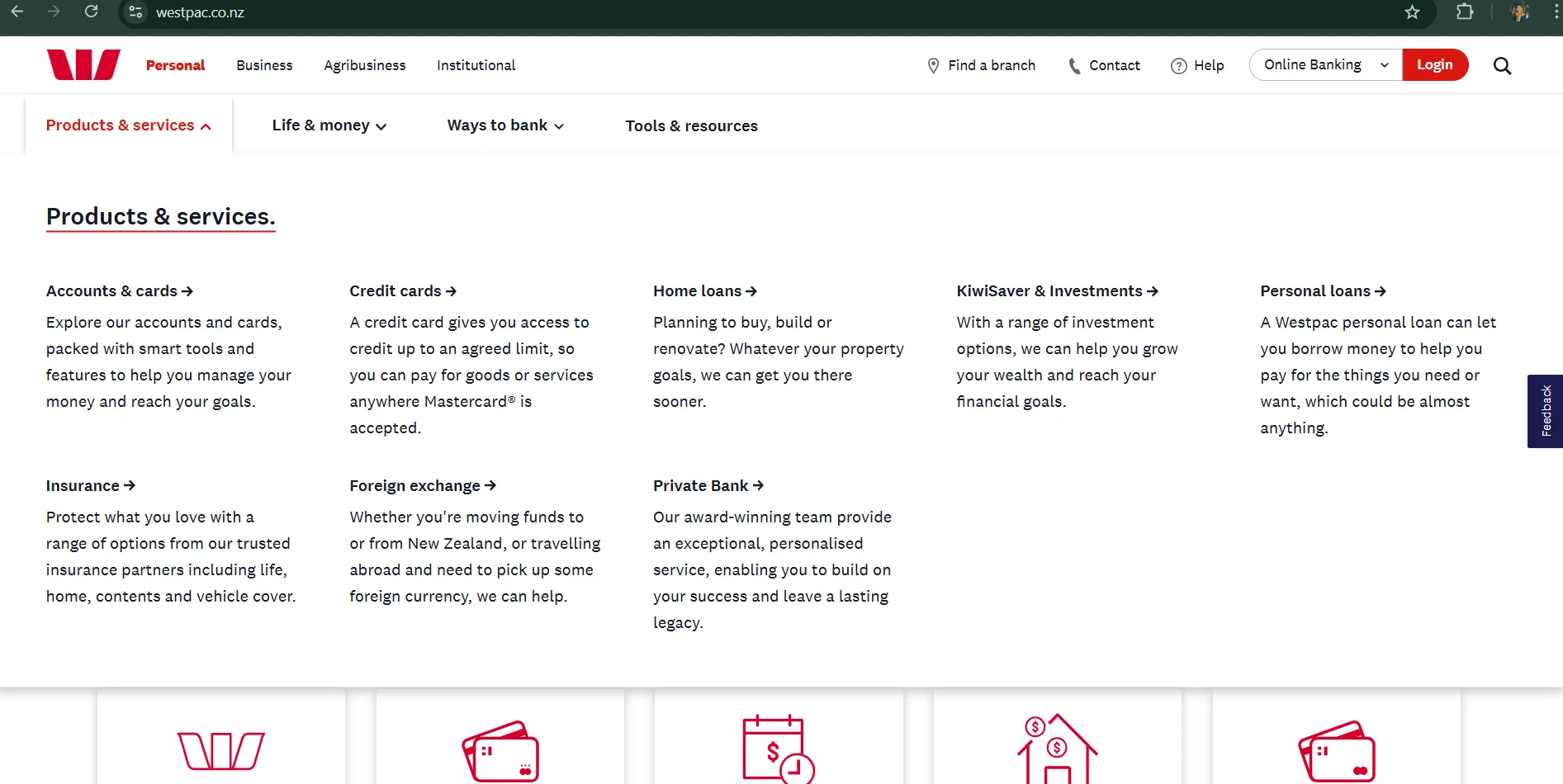The width and height of the screenshot is (1563, 784).
Task: Click the text "A Westpac personal loan can let"
Action: [x=1378, y=323]
